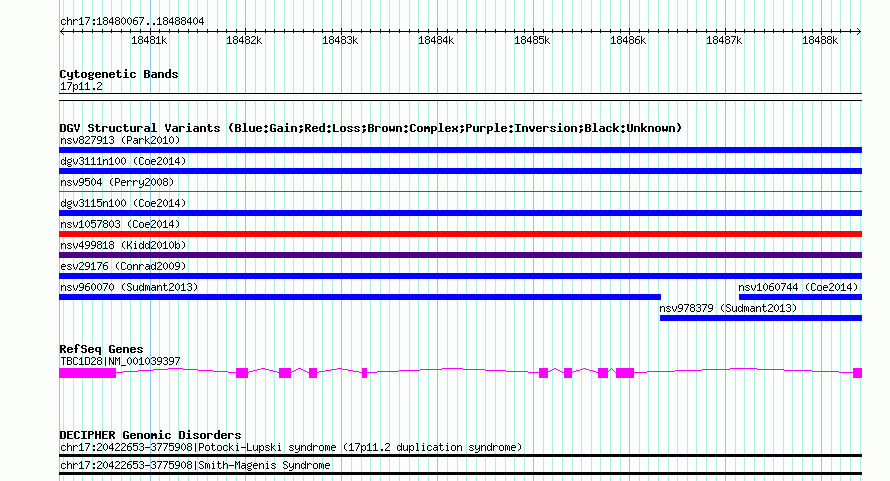890x481 pixels.
Task: Click the short blue bar under nsv1060744
Action: [x=800, y=297]
